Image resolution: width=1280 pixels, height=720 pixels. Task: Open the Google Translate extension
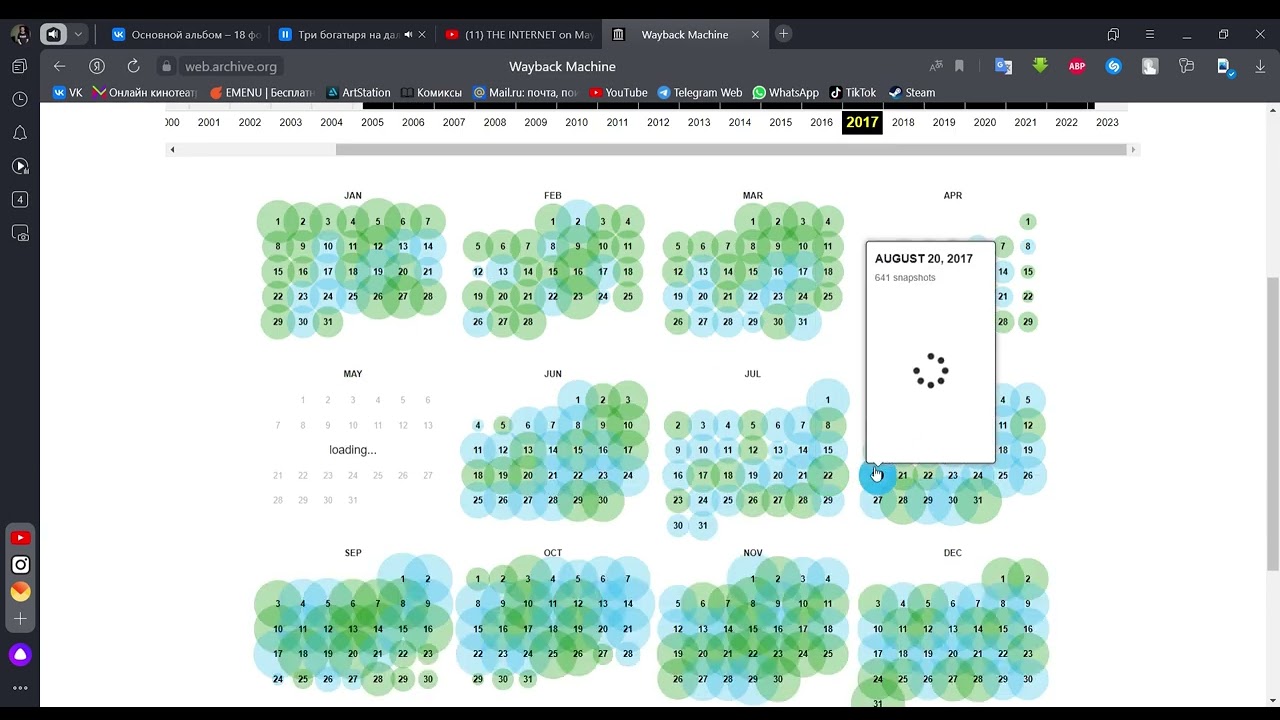tap(1003, 66)
